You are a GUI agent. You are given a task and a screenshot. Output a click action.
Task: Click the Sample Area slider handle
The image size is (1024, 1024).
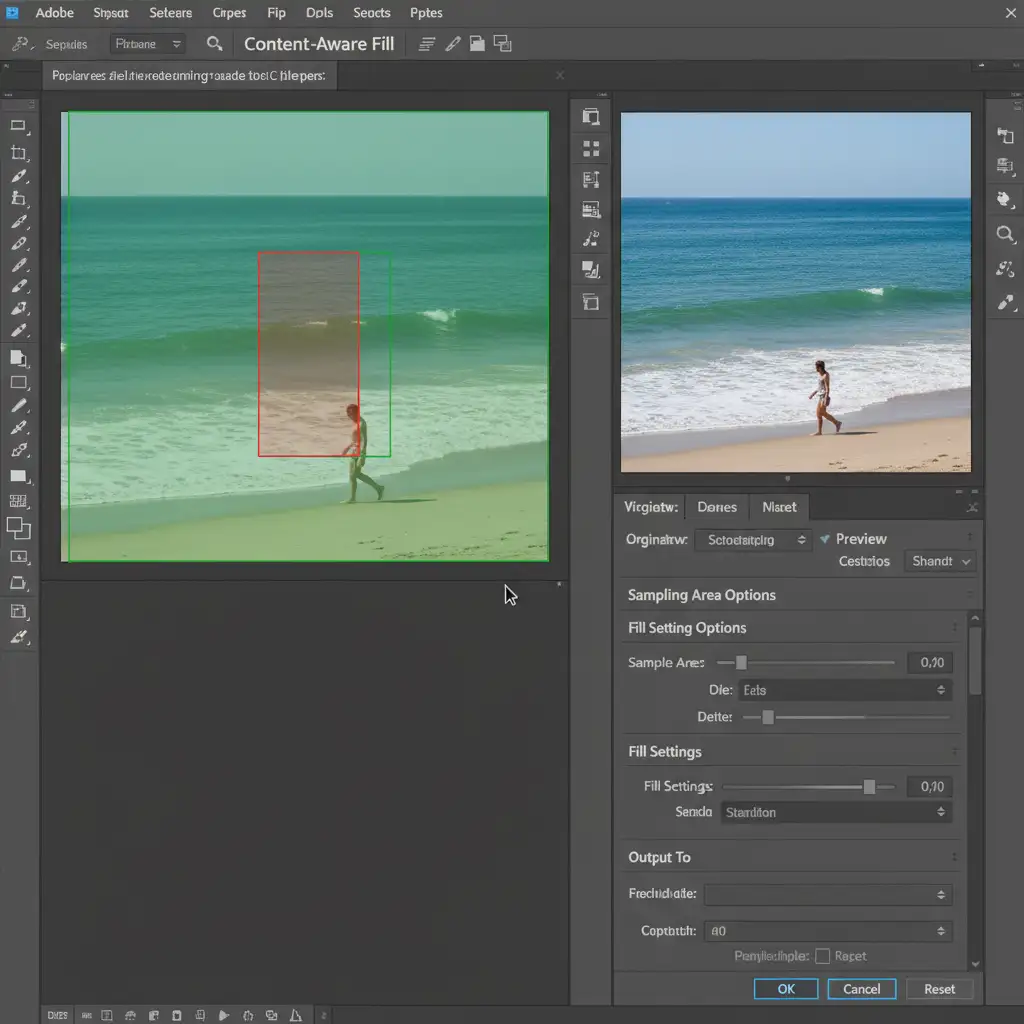741,662
